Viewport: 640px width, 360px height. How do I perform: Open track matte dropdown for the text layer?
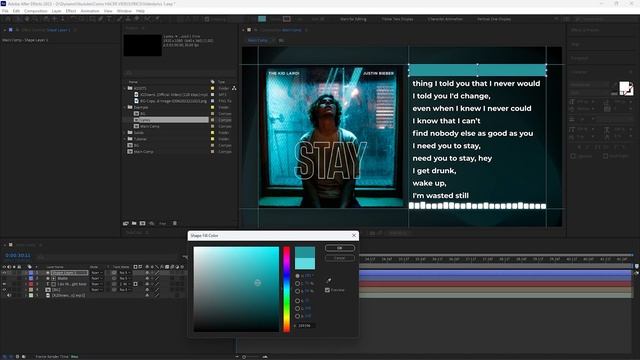(x=124, y=284)
